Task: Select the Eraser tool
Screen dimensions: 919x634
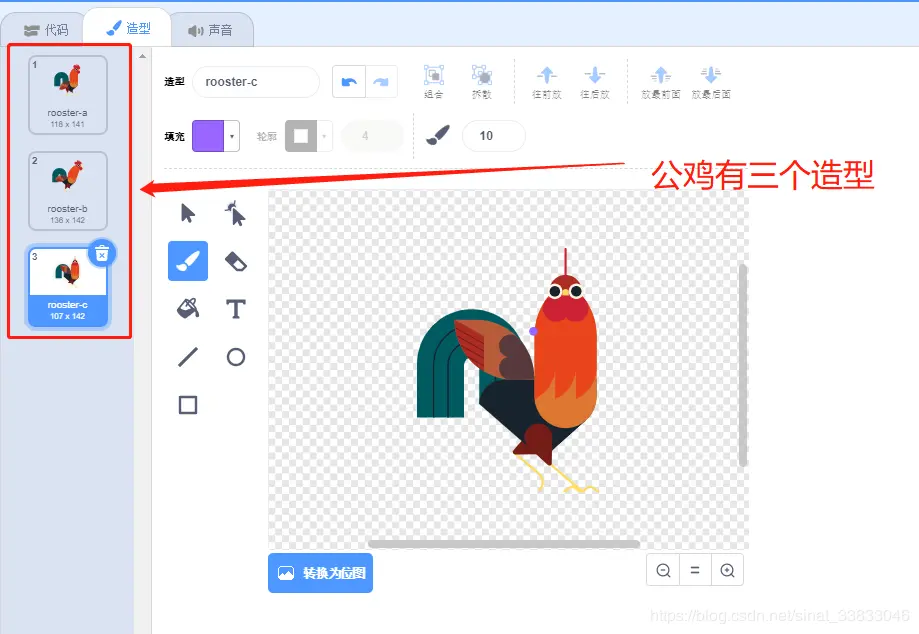Action: pos(236,261)
